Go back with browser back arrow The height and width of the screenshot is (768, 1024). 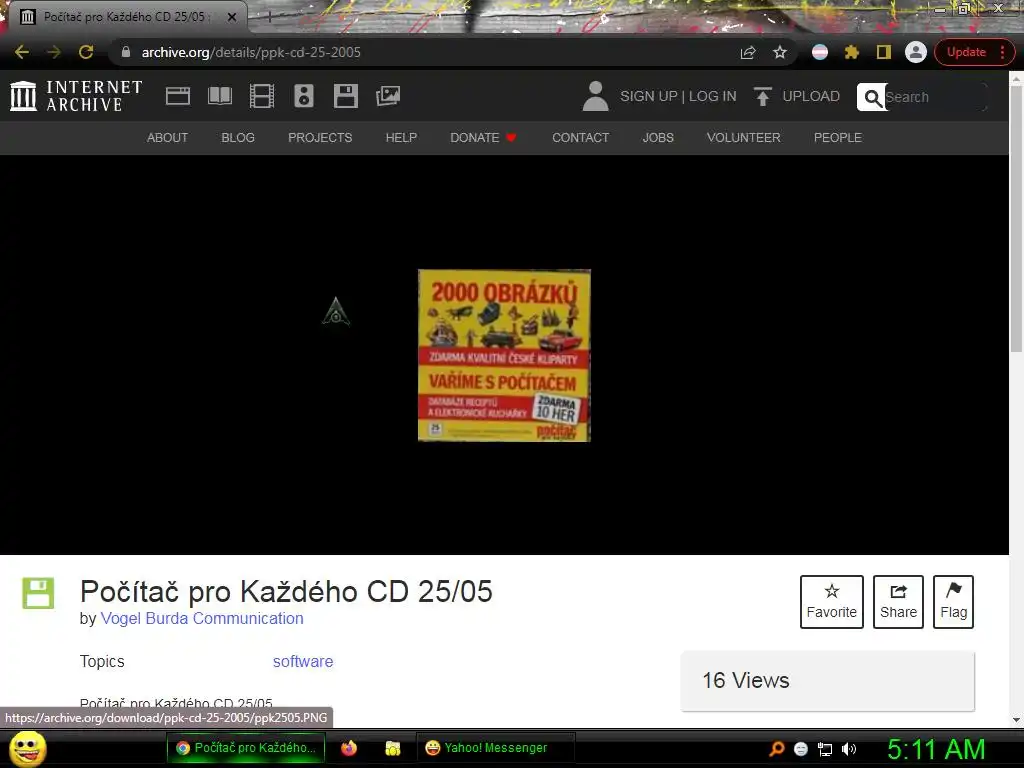(x=22, y=52)
